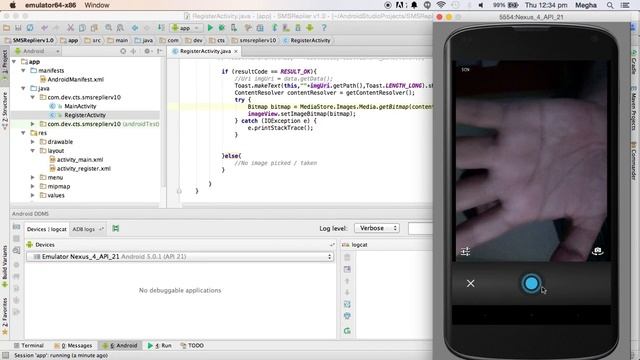Close the RegisterActivity.java tab
Image resolution: width=640 pixels, height=360 pixels.
pos(236,51)
